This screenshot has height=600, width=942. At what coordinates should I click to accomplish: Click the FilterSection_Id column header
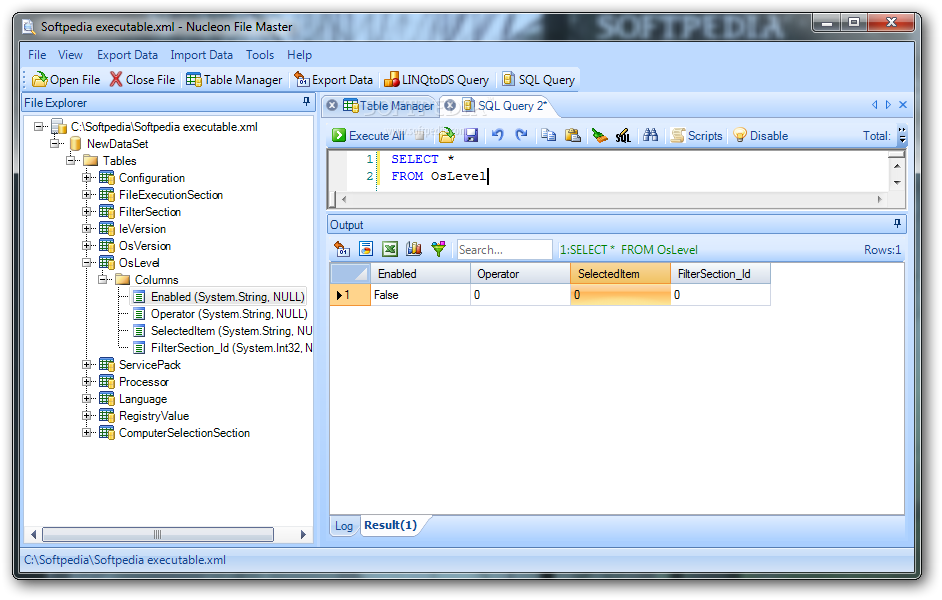(x=720, y=274)
